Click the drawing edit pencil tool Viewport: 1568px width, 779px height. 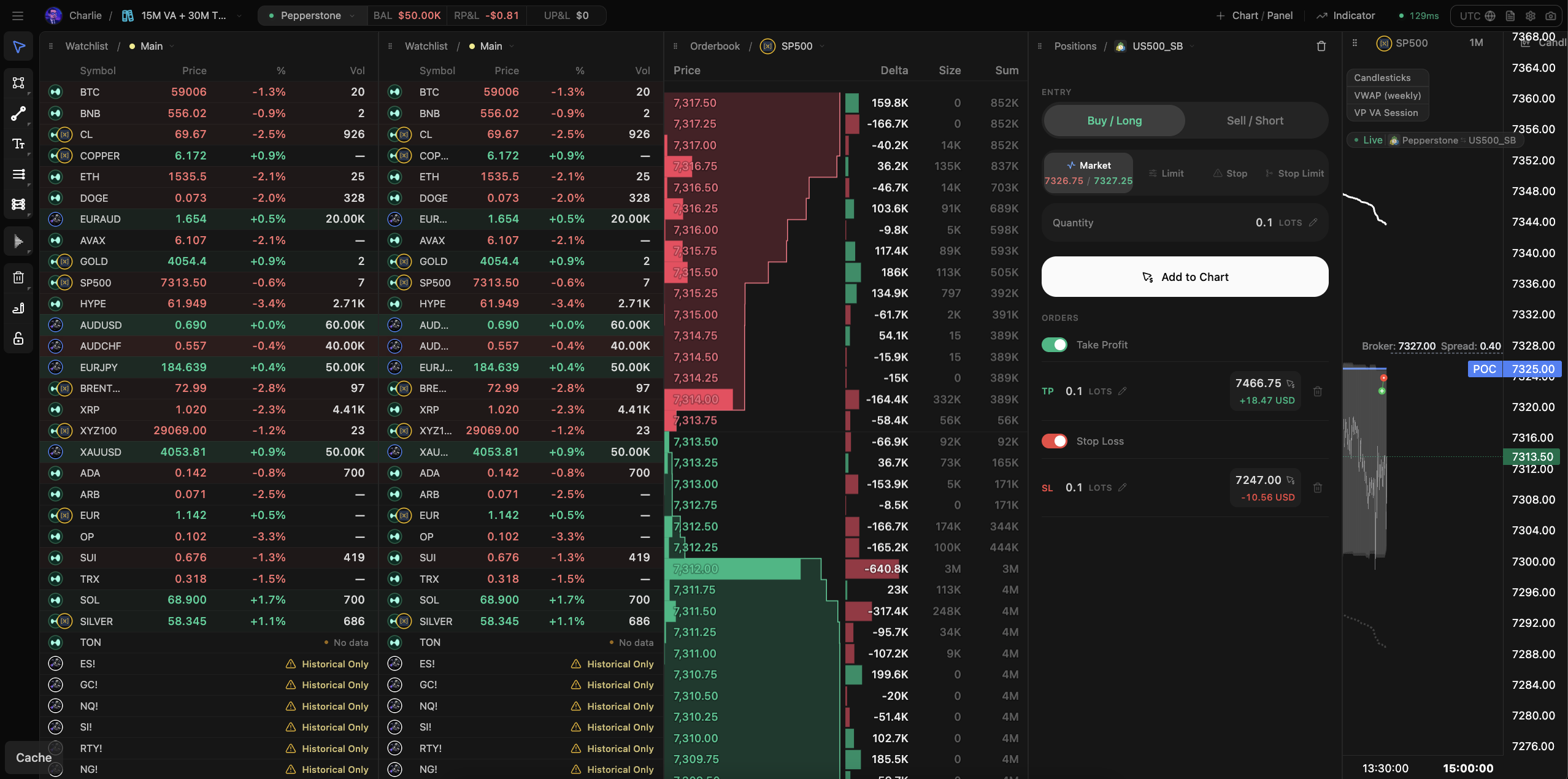coord(18,308)
